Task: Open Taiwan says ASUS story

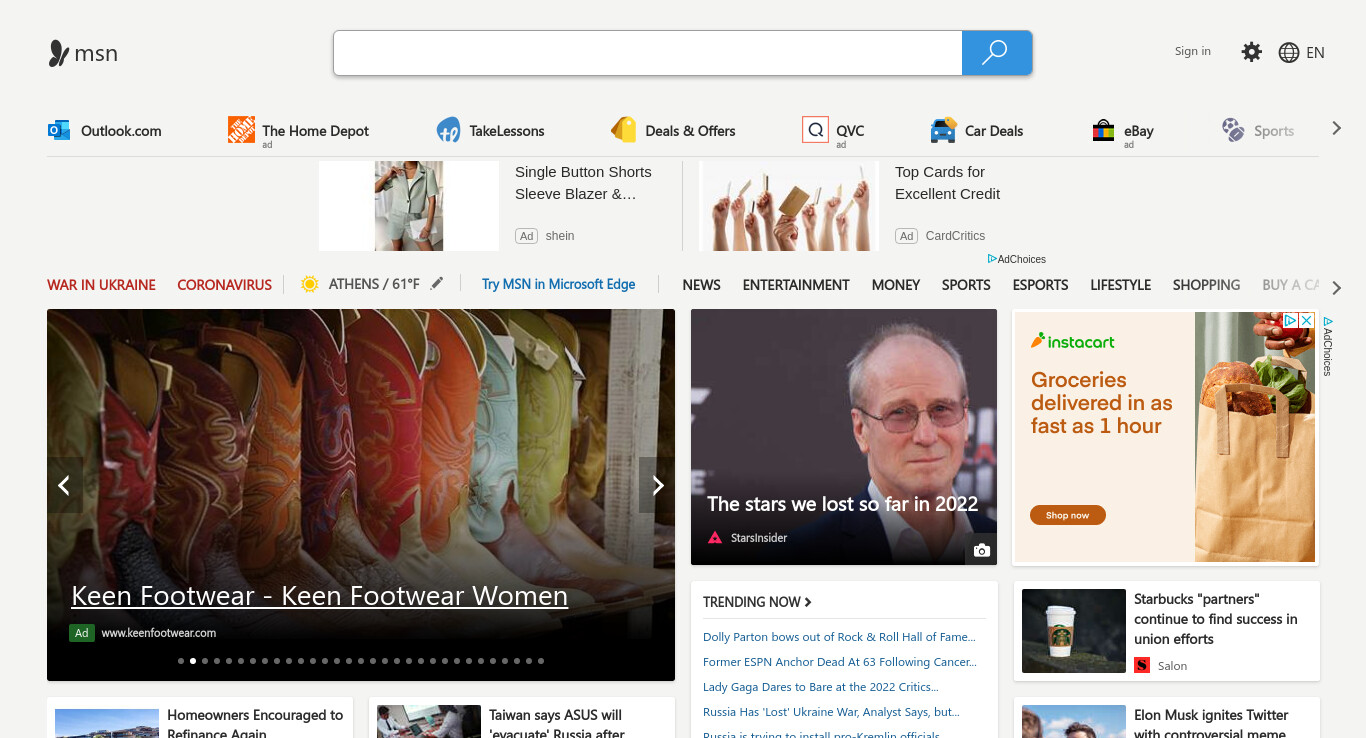Action: pyautogui.click(x=556, y=724)
